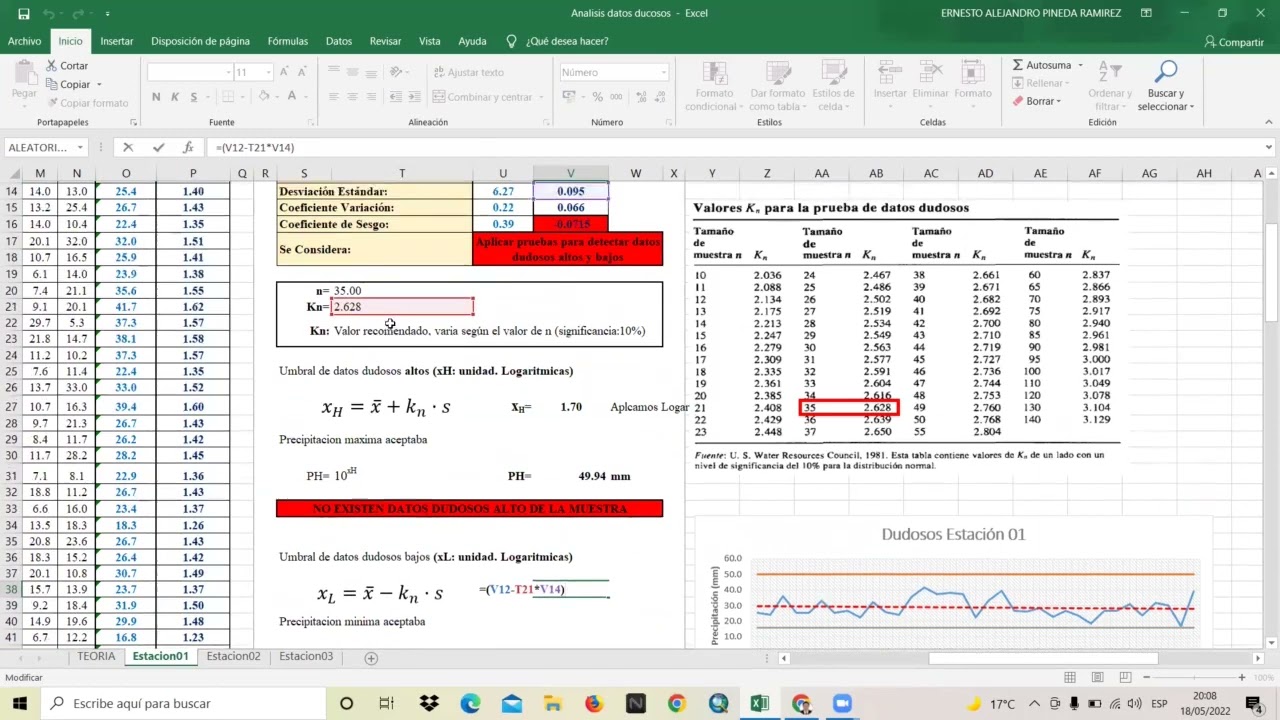Open the Número format dropdown
The width and height of the screenshot is (1280, 720).
point(663,72)
